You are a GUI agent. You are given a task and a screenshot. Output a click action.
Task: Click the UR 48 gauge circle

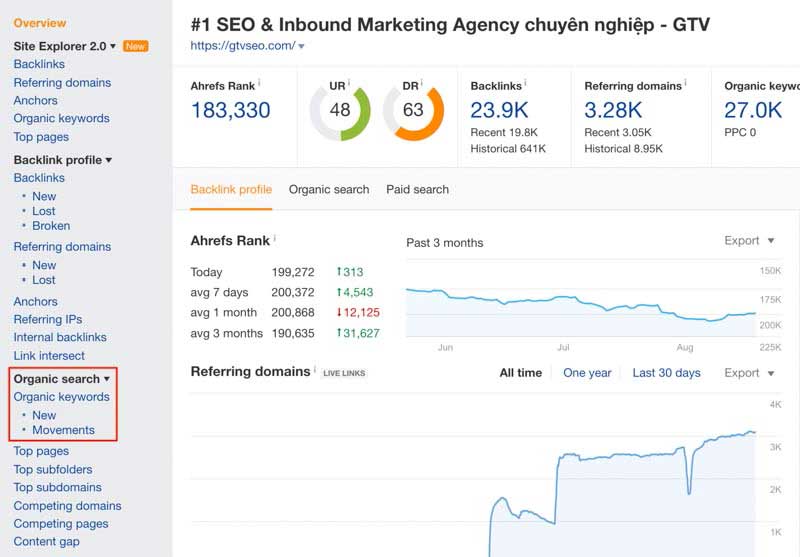click(x=340, y=110)
